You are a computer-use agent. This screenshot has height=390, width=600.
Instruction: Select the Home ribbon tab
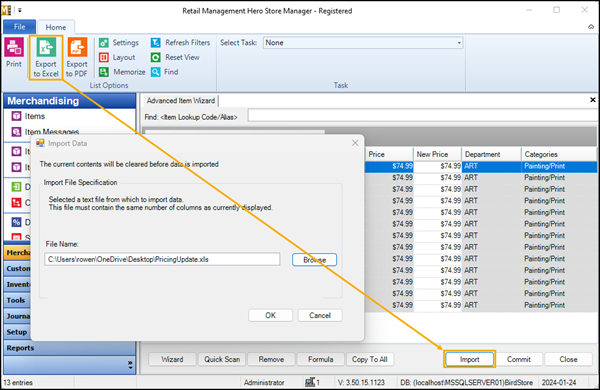tap(56, 27)
